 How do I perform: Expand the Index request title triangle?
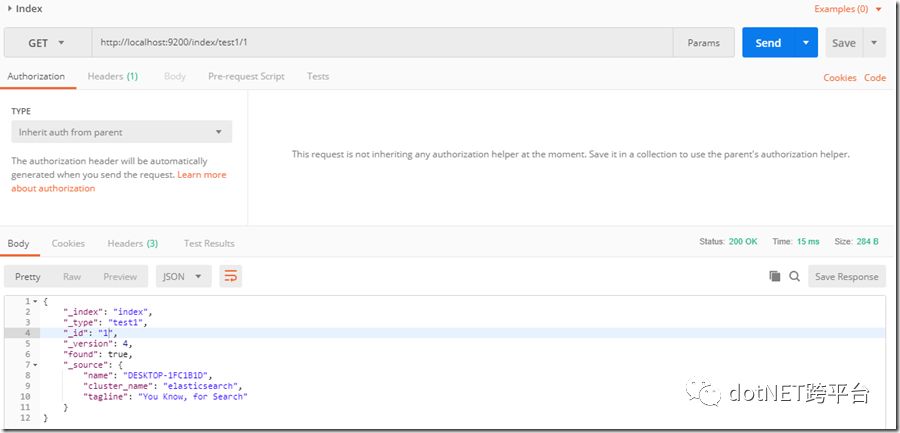tap(10, 9)
